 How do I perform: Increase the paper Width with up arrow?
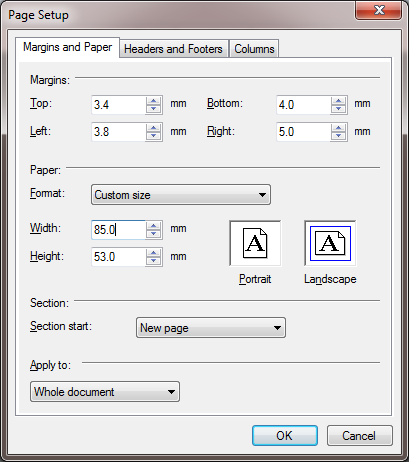click(x=154, y=226)
